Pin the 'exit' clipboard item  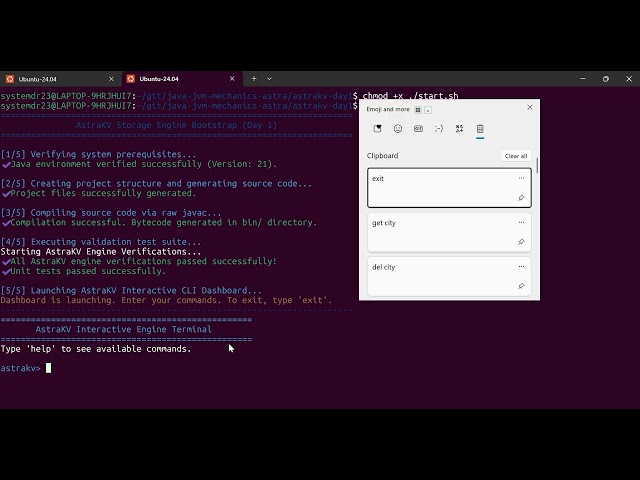[x=521, y=198]
